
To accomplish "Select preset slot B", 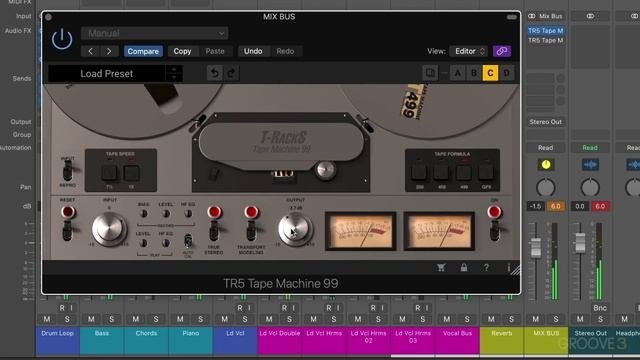I will [x=474, y=73].
